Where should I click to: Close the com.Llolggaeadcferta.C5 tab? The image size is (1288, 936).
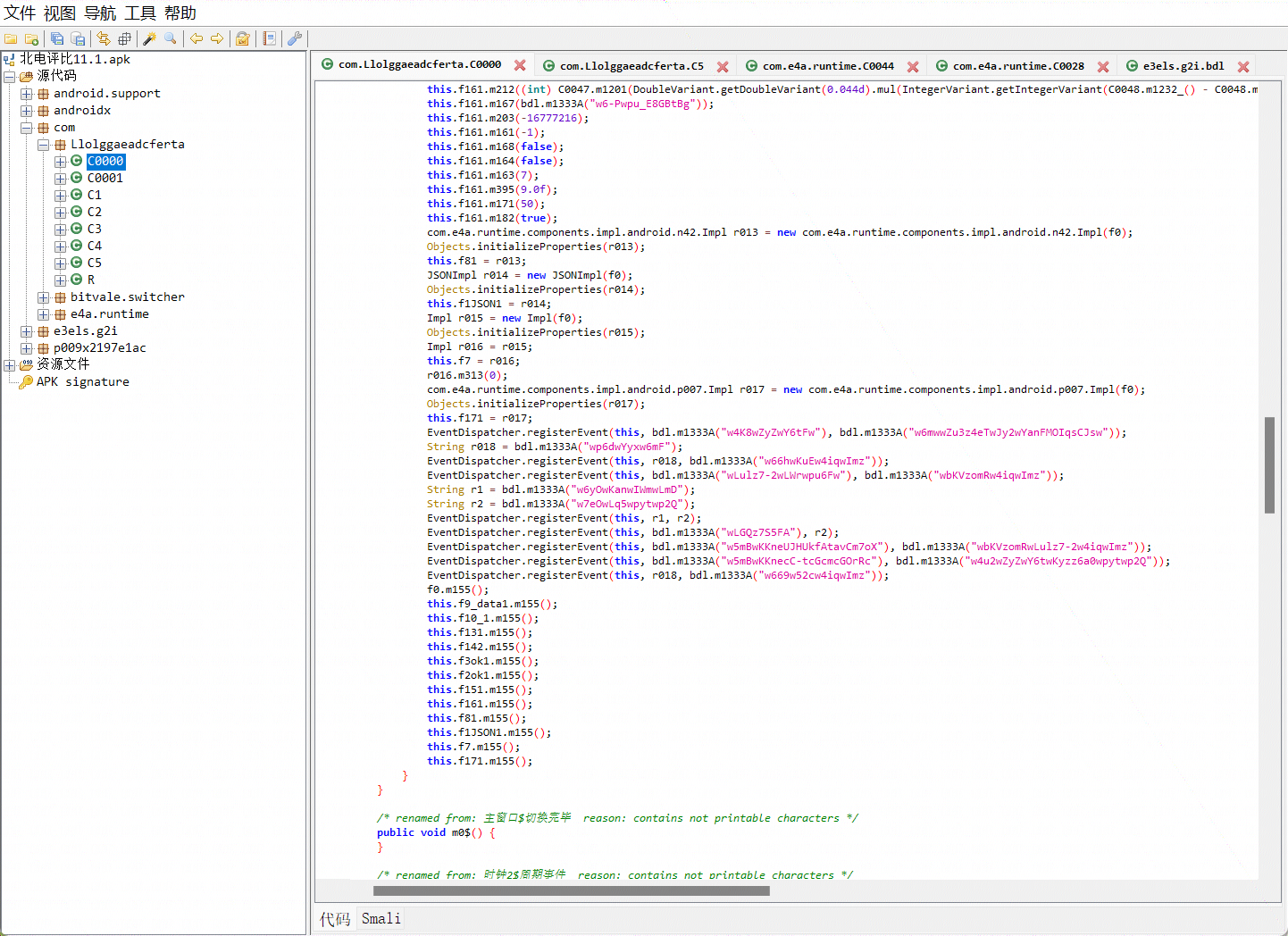723,66
